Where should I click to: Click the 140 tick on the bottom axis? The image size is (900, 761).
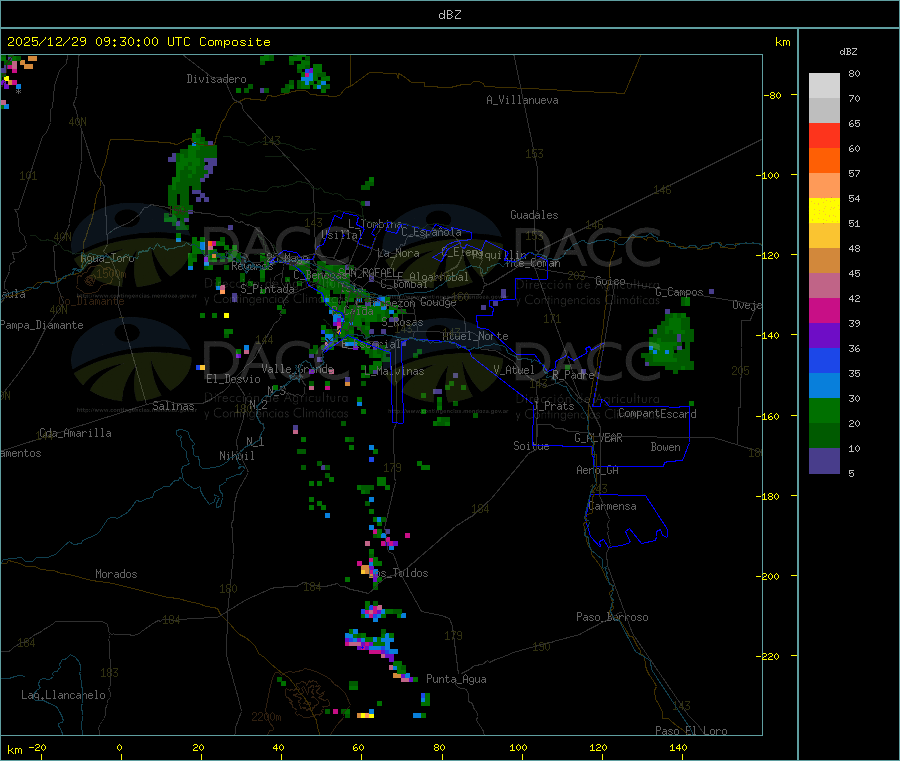click(678, 747)
